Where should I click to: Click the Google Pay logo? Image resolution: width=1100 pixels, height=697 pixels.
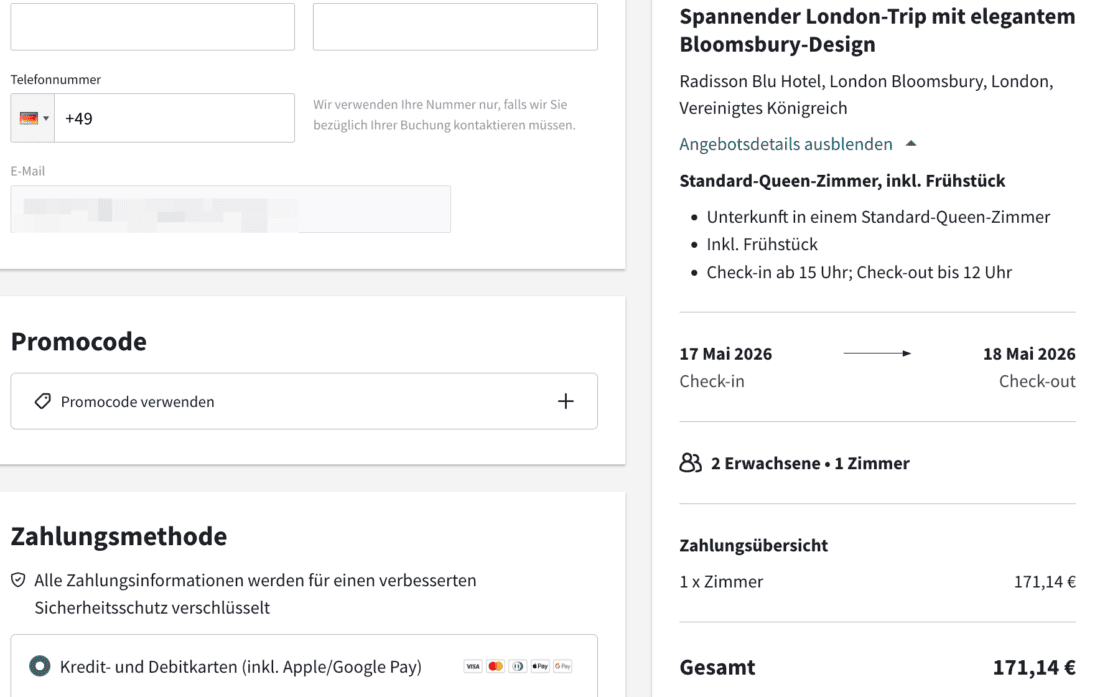[563, 666]
